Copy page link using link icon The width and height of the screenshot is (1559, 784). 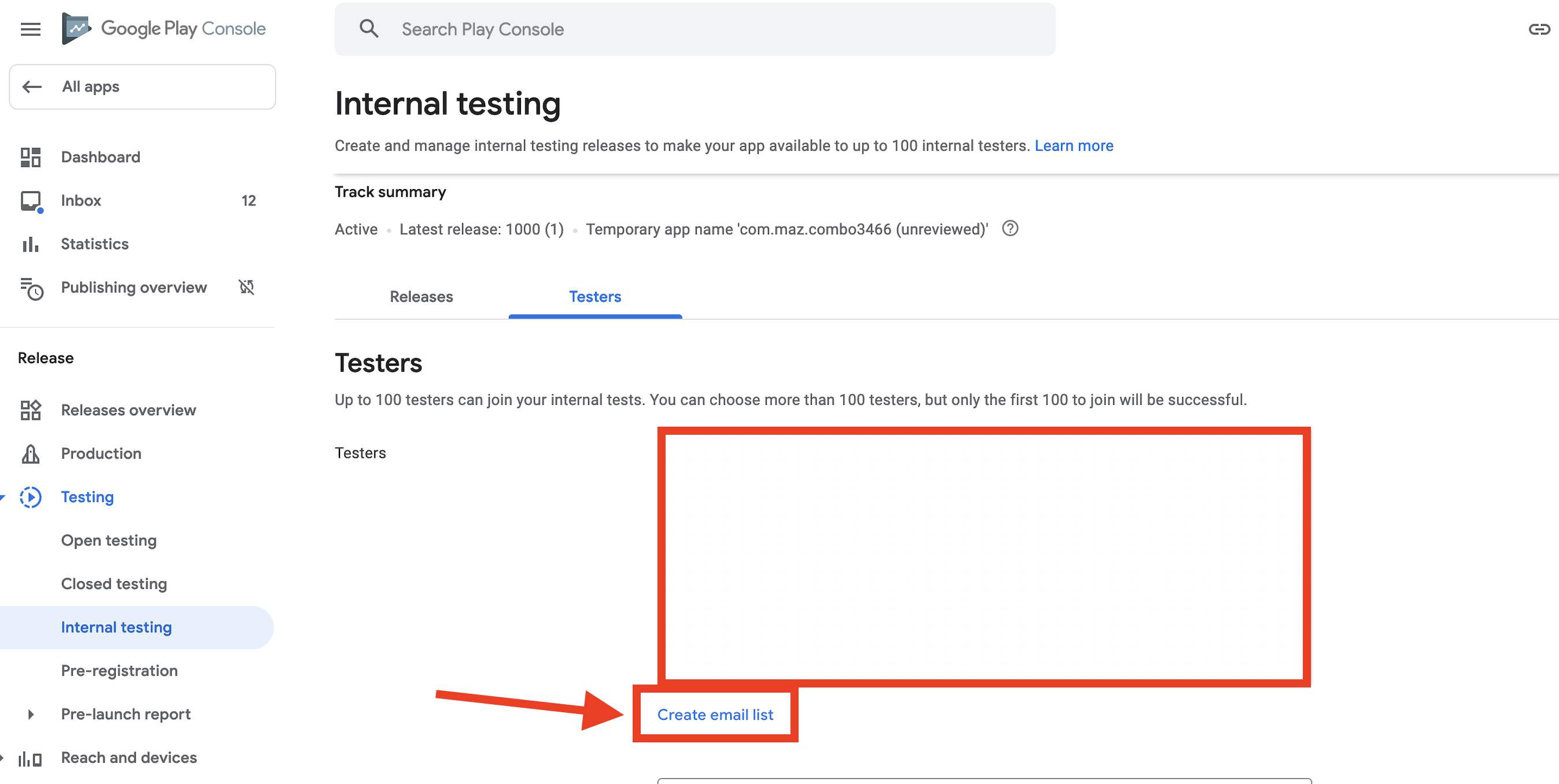point(1538,29)
